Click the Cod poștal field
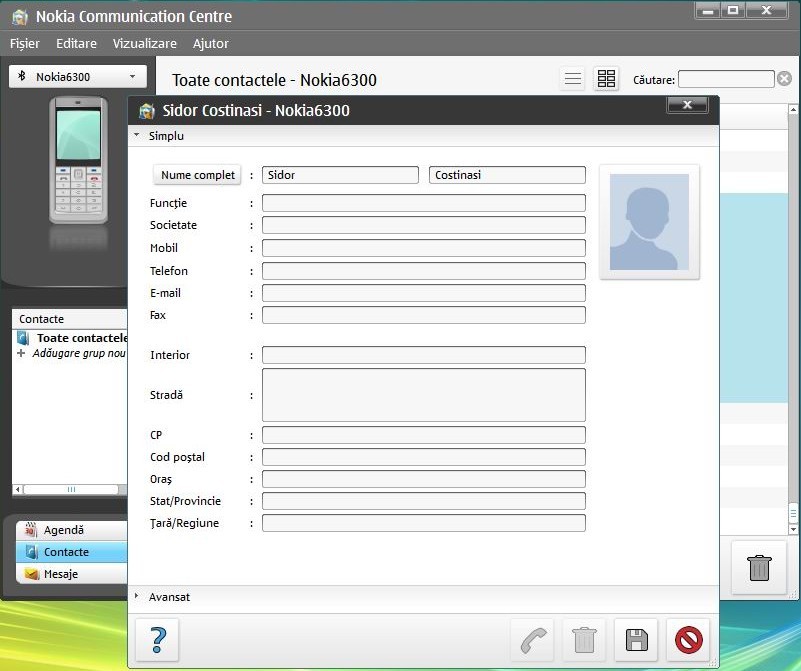The width and height of the screenshot is (801, 671). click(423, 457)
